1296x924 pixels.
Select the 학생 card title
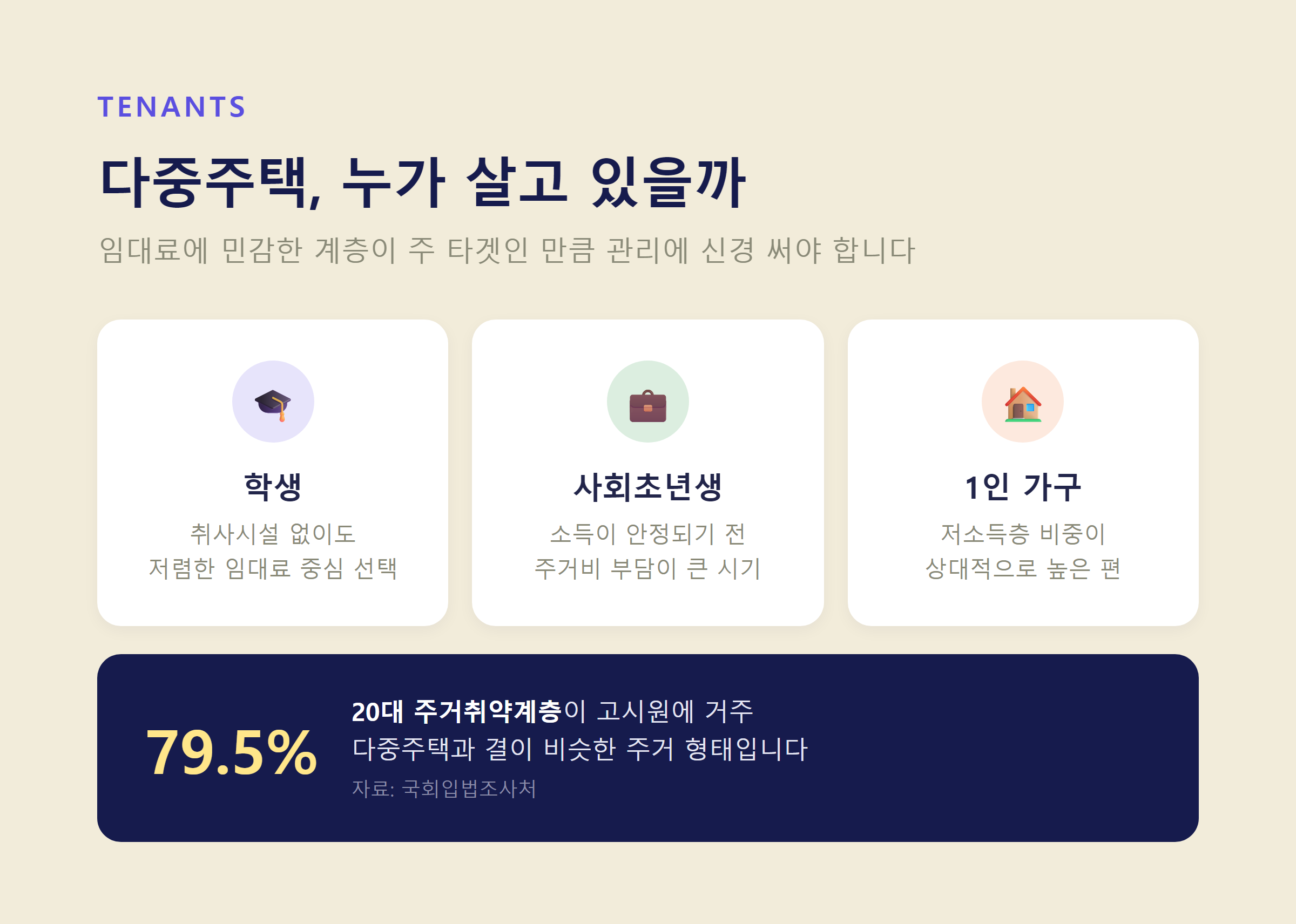pos(273,487)
